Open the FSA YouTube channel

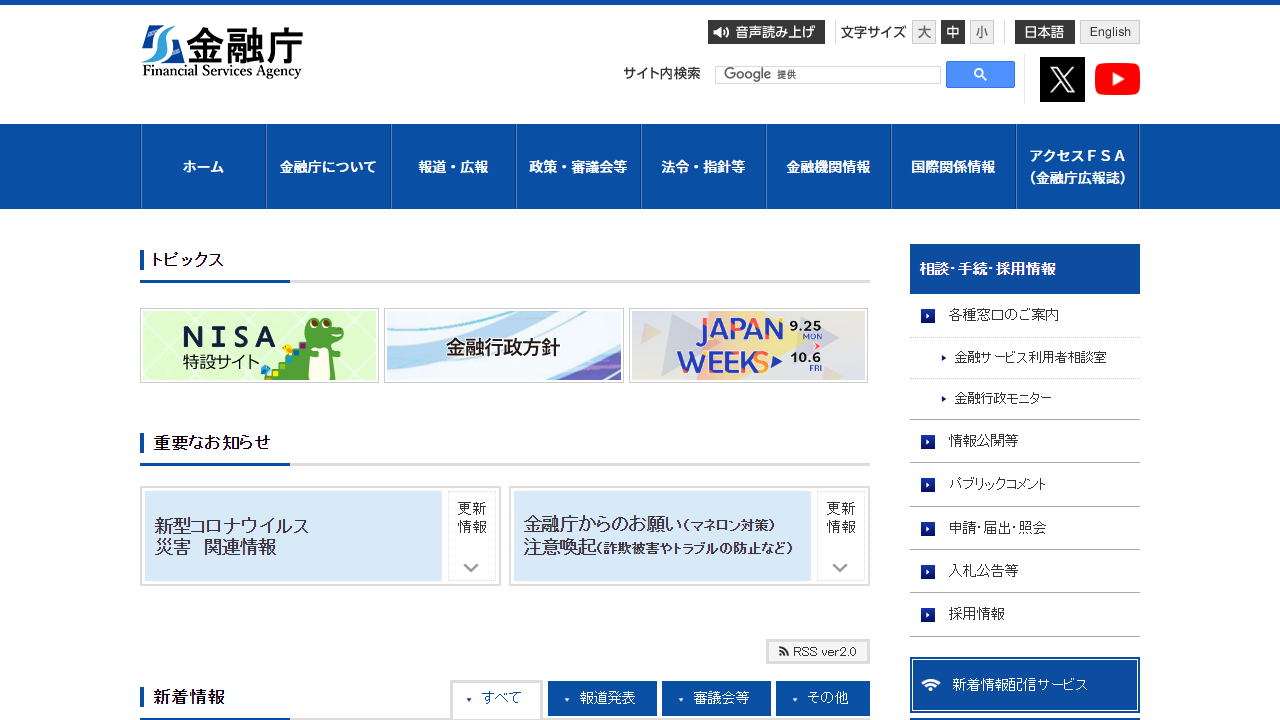tap(1117, 79)
